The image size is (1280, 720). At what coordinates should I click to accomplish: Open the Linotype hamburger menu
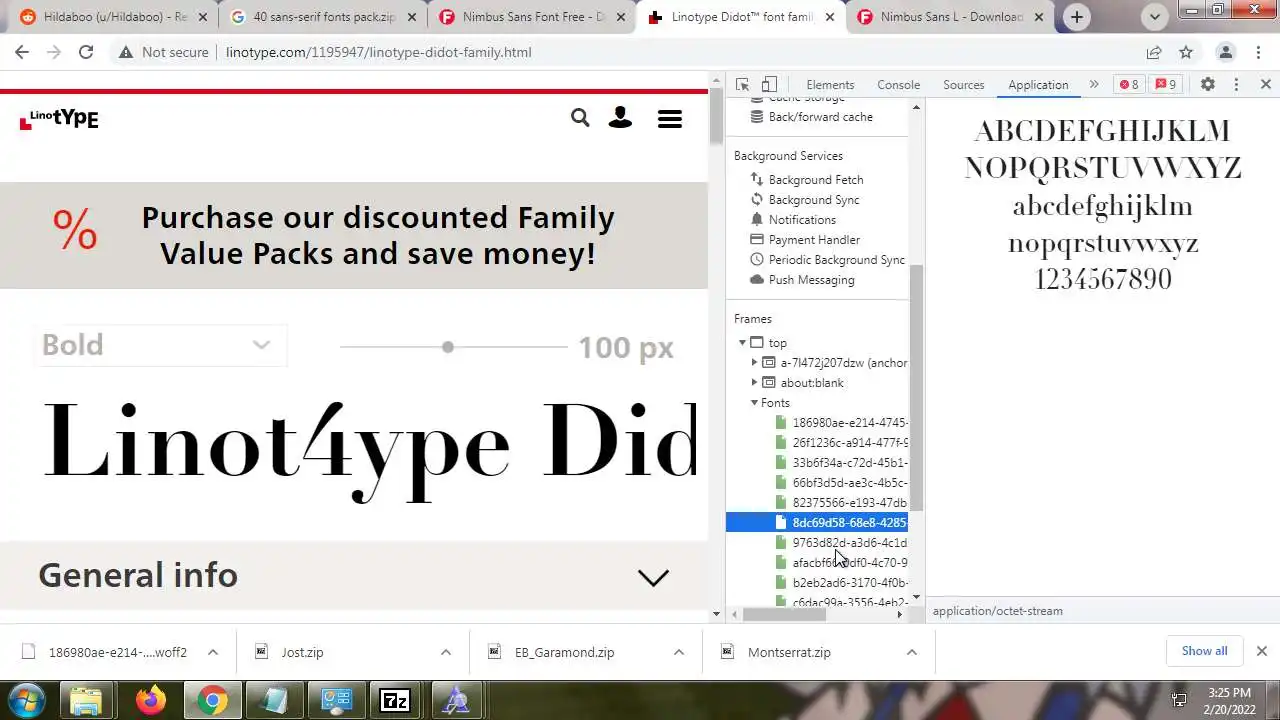pyautogui.click(x=670, y=119)
